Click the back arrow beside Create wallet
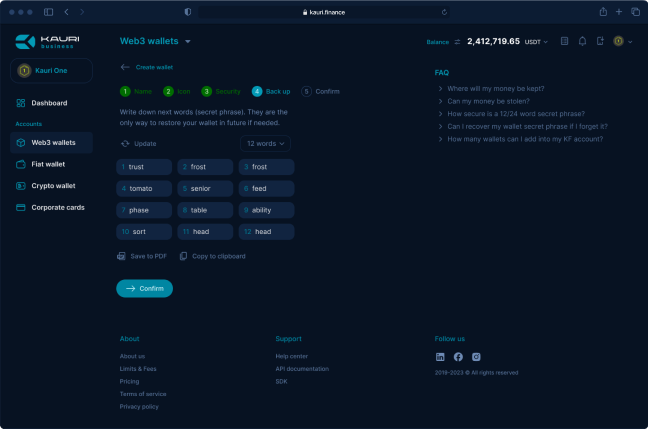The height and width of the screenshot is (429, 648). (125, 67)
